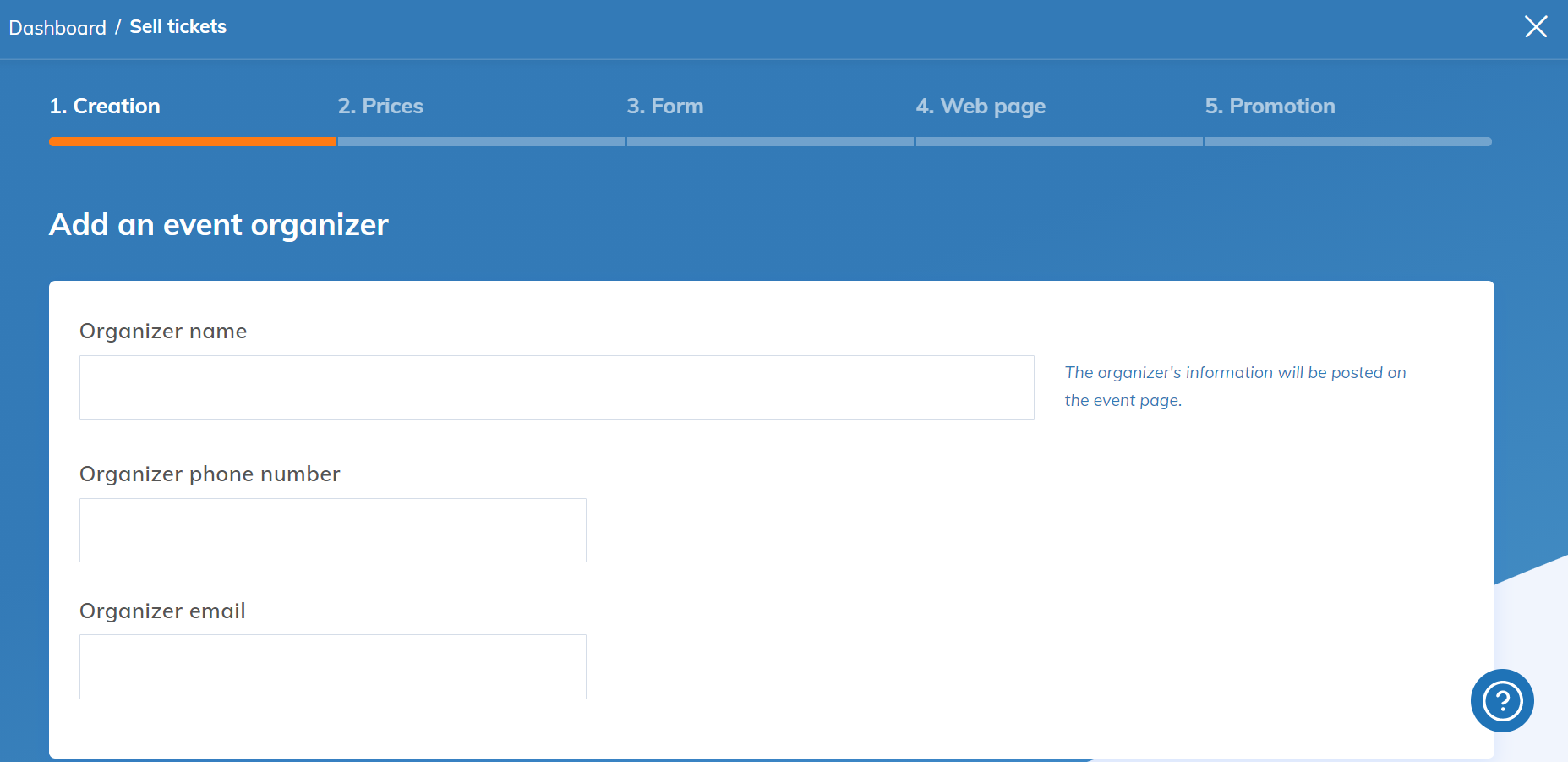Click the Organizer email label
1568x762 pixels.
(162, 611)
